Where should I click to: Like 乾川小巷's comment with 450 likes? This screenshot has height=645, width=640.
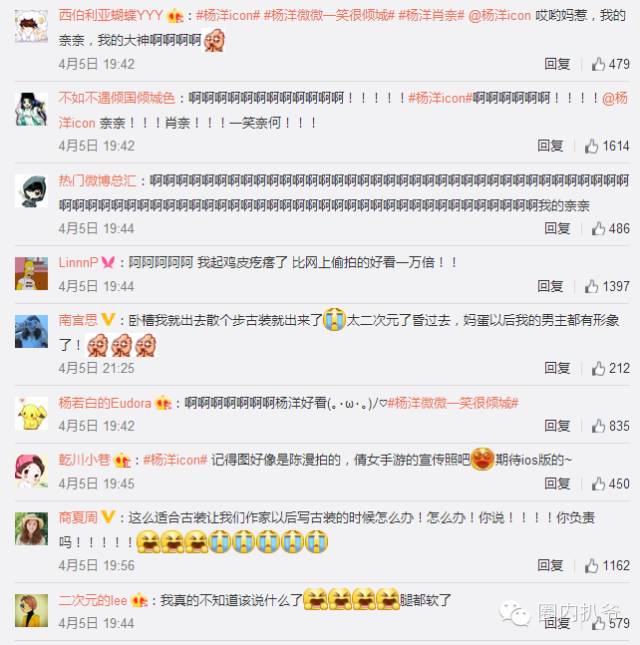pyautogui.click(x=610, y=484)
